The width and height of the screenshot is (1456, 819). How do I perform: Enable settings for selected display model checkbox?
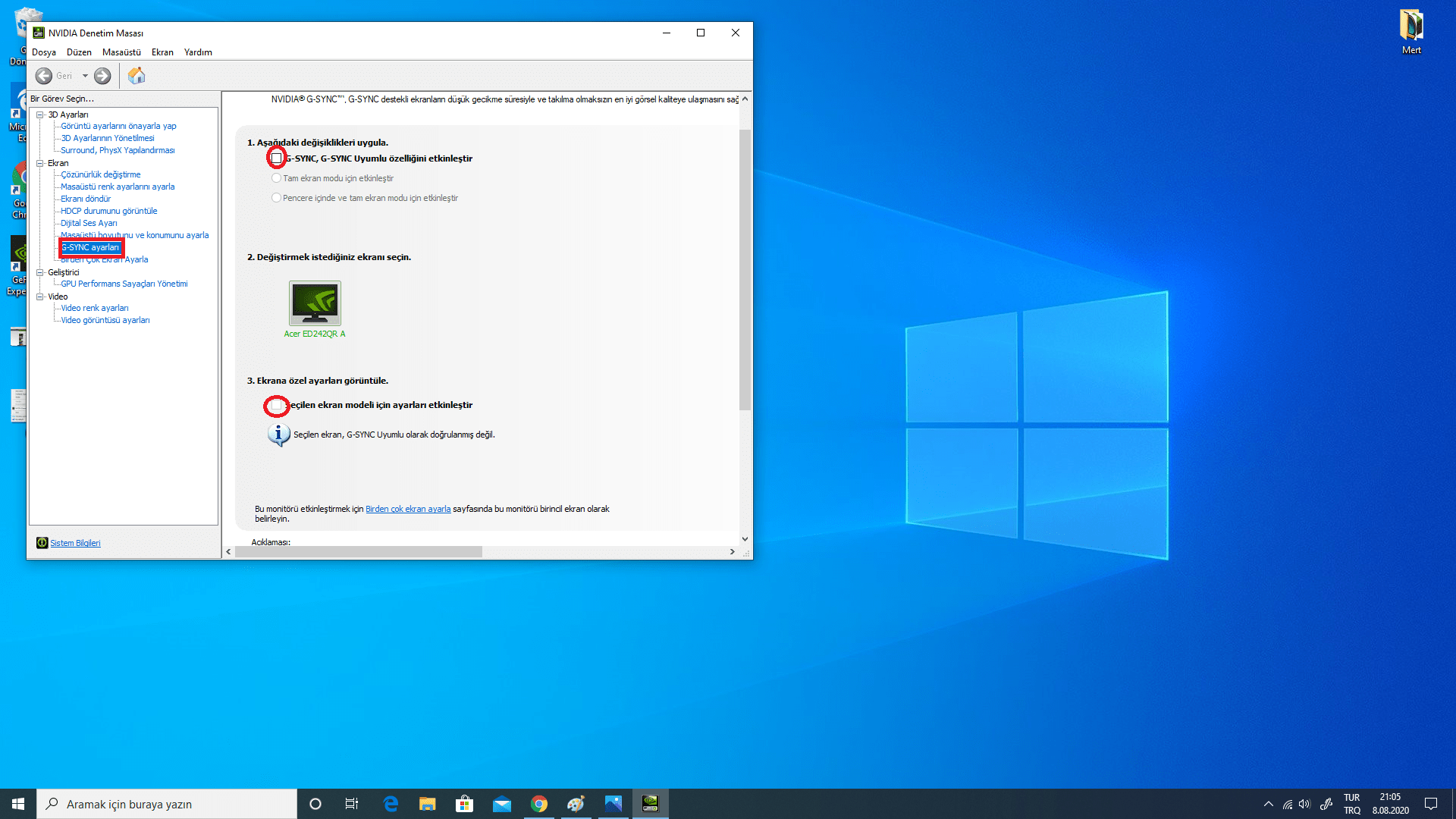point(277,406)
